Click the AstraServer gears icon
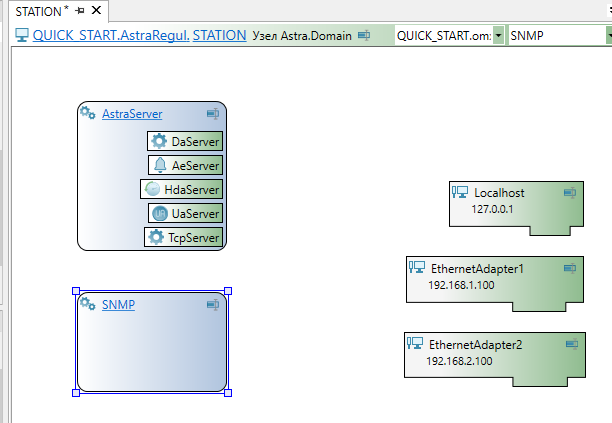The height and width of the screenshot is (423, 612). tap(88, 114)
